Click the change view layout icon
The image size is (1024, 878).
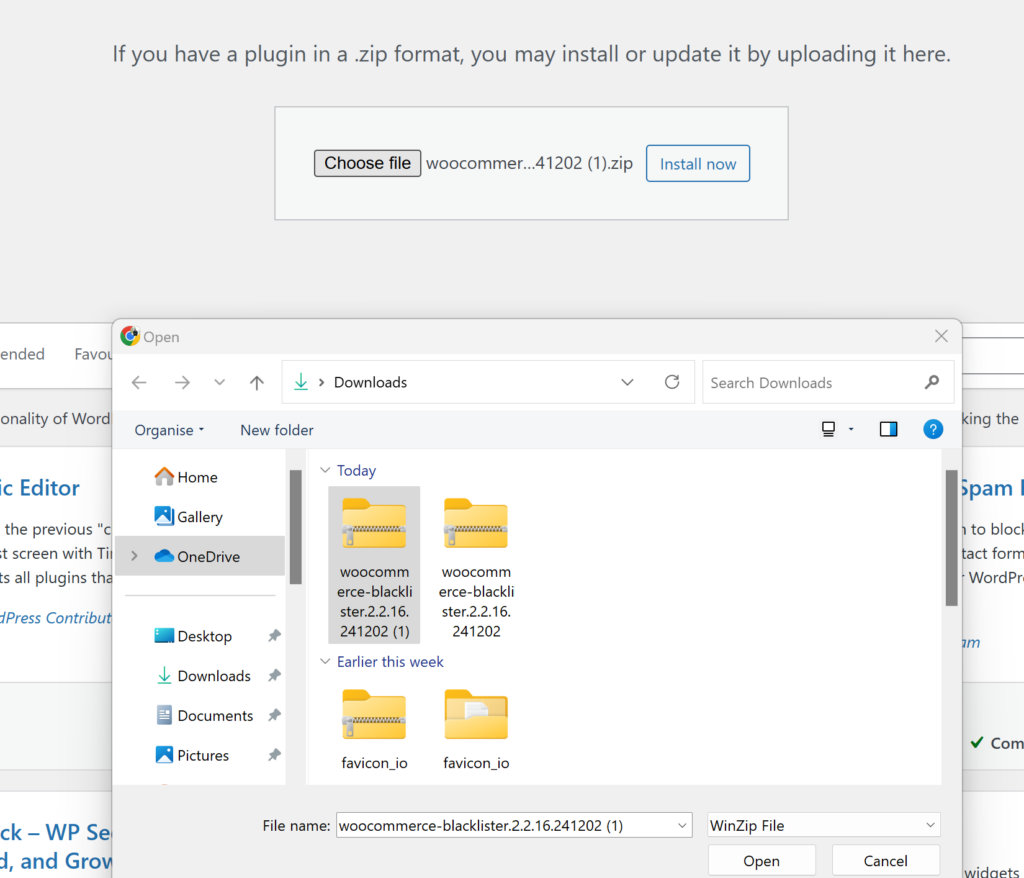(x=829, y=428)
